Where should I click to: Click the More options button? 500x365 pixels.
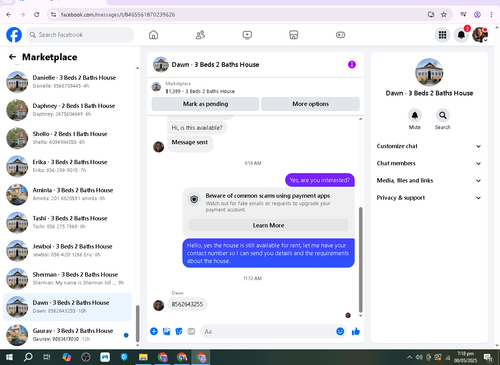(x=310, y=104)
